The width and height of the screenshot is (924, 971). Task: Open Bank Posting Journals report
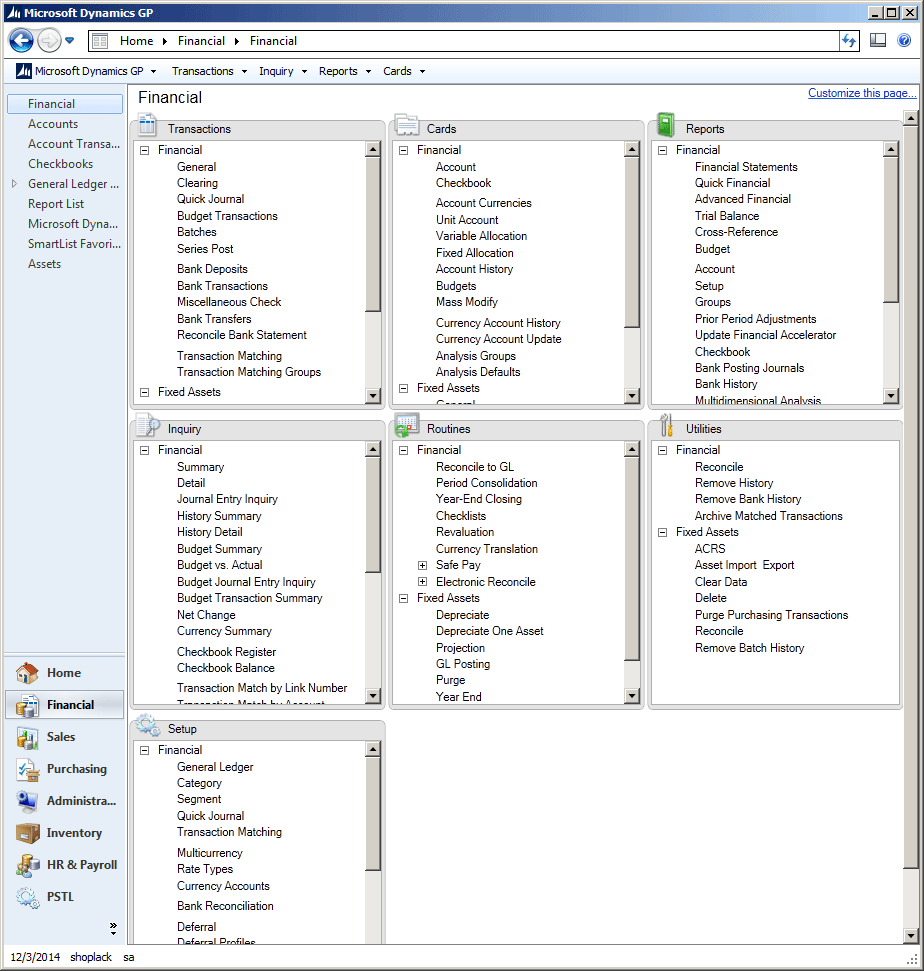tap(749, 368)
